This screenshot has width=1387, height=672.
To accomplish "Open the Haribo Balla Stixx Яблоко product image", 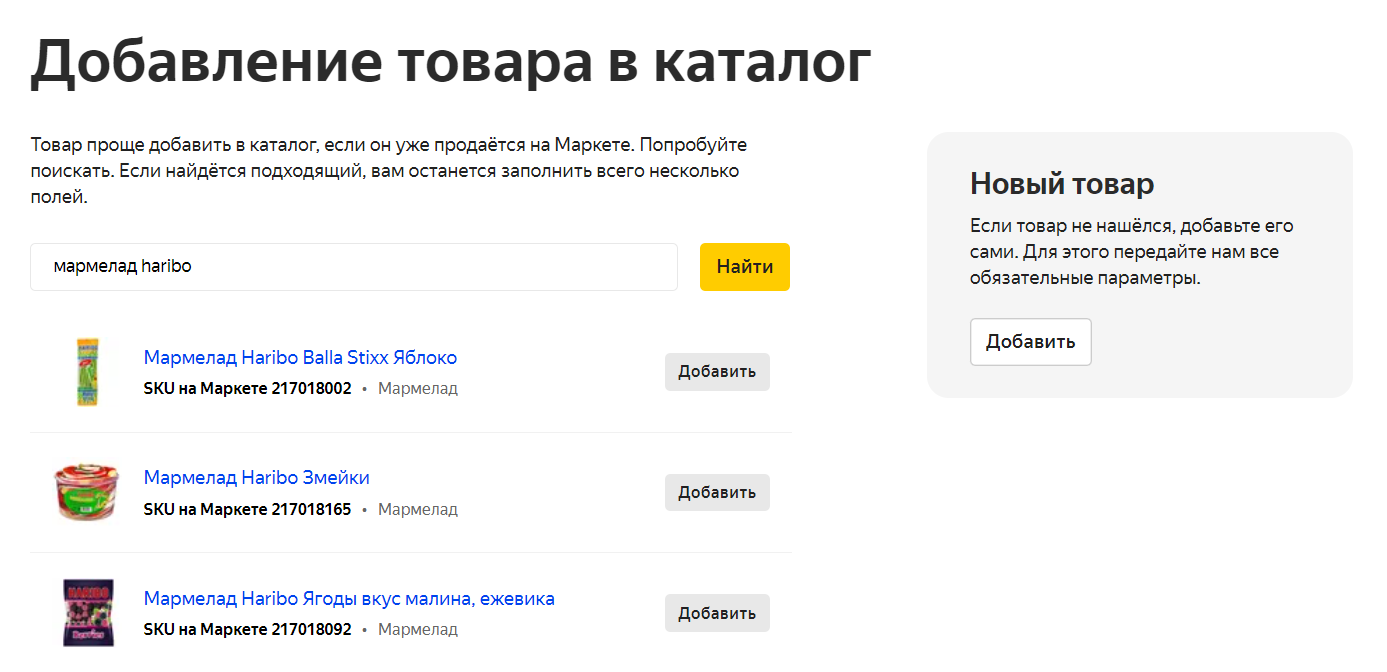I will 87,372.
